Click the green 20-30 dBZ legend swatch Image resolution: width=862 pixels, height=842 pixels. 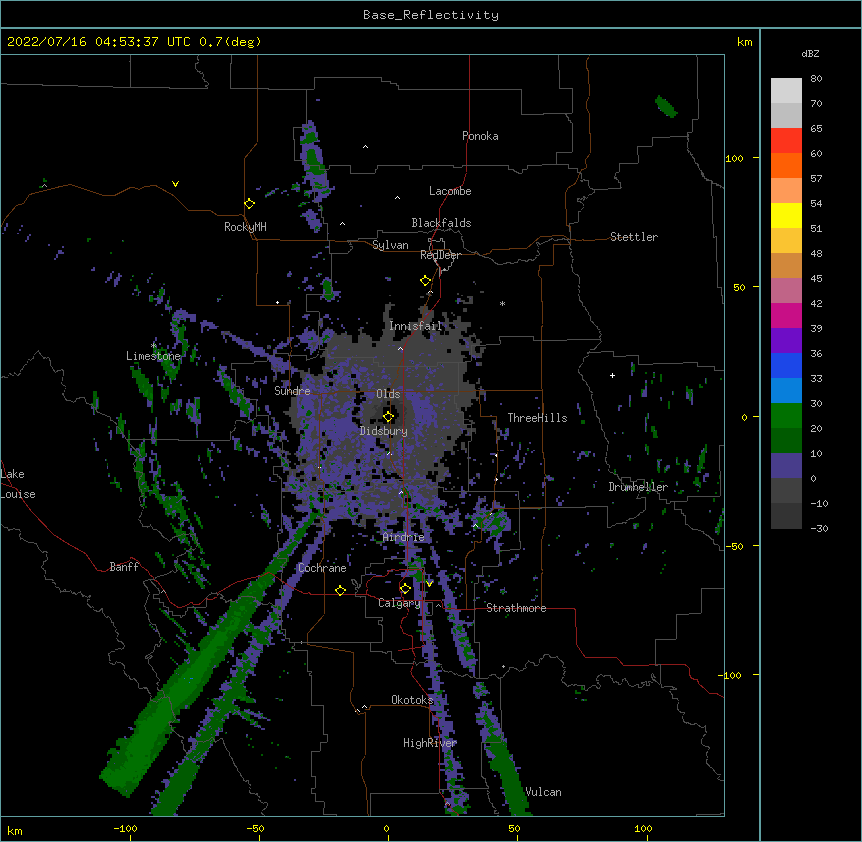786,416
